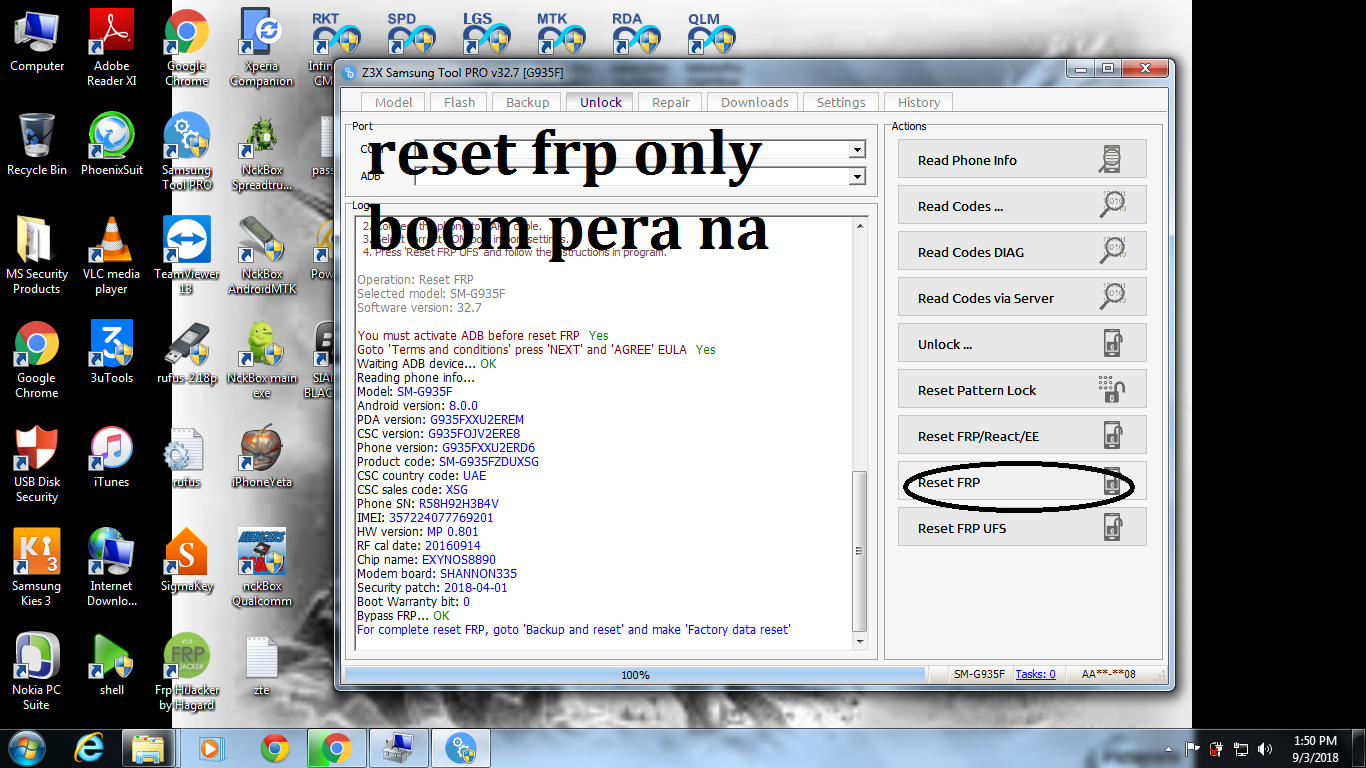Click the 'Bypass FRP... OK' log line
The width and height of the screenshot is (1366, 768).
(403, 616)
